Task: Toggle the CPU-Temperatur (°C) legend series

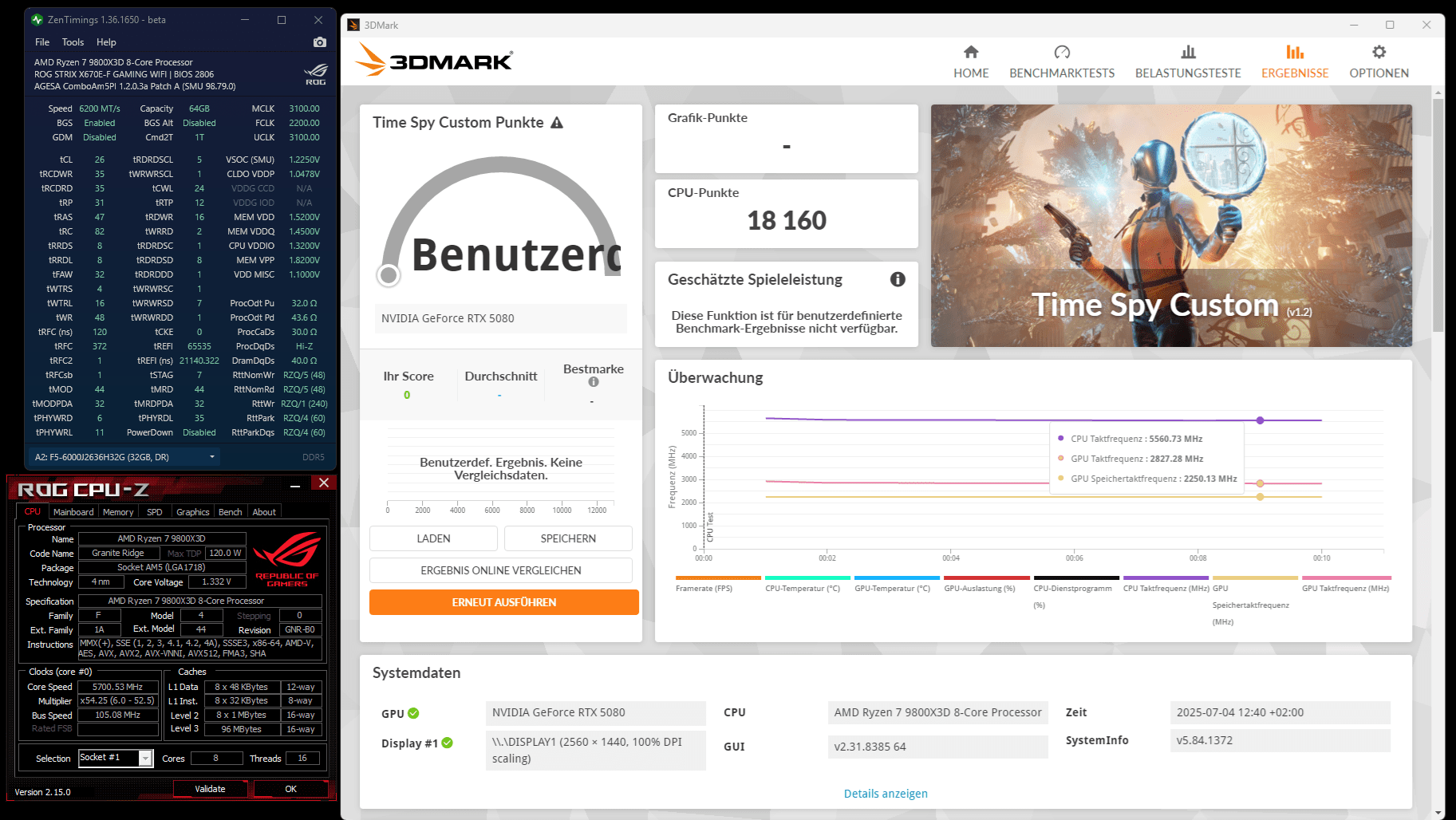Action: pos(807,584)
